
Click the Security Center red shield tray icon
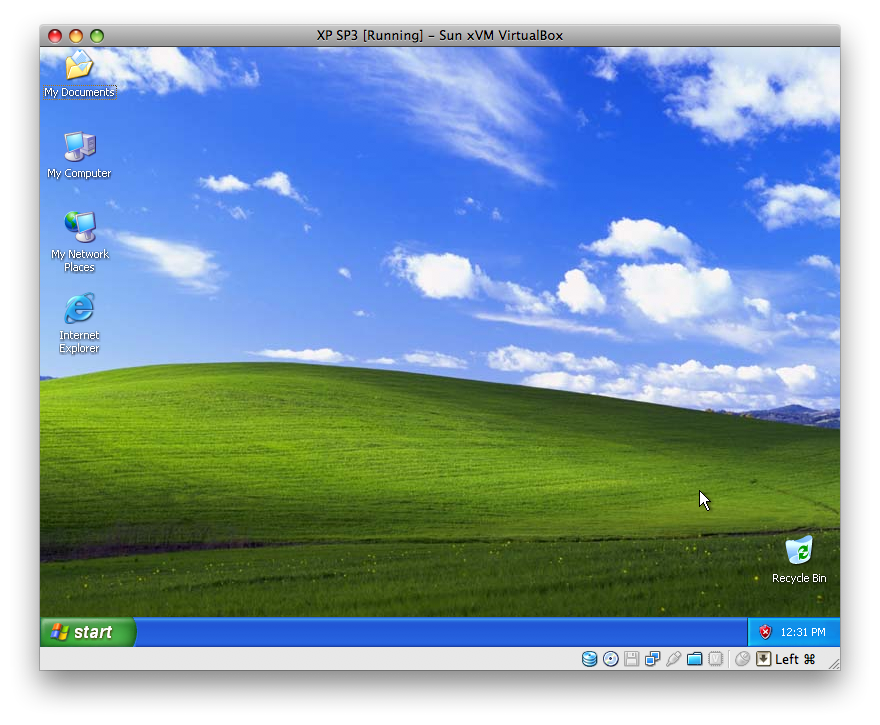[766, 632]
